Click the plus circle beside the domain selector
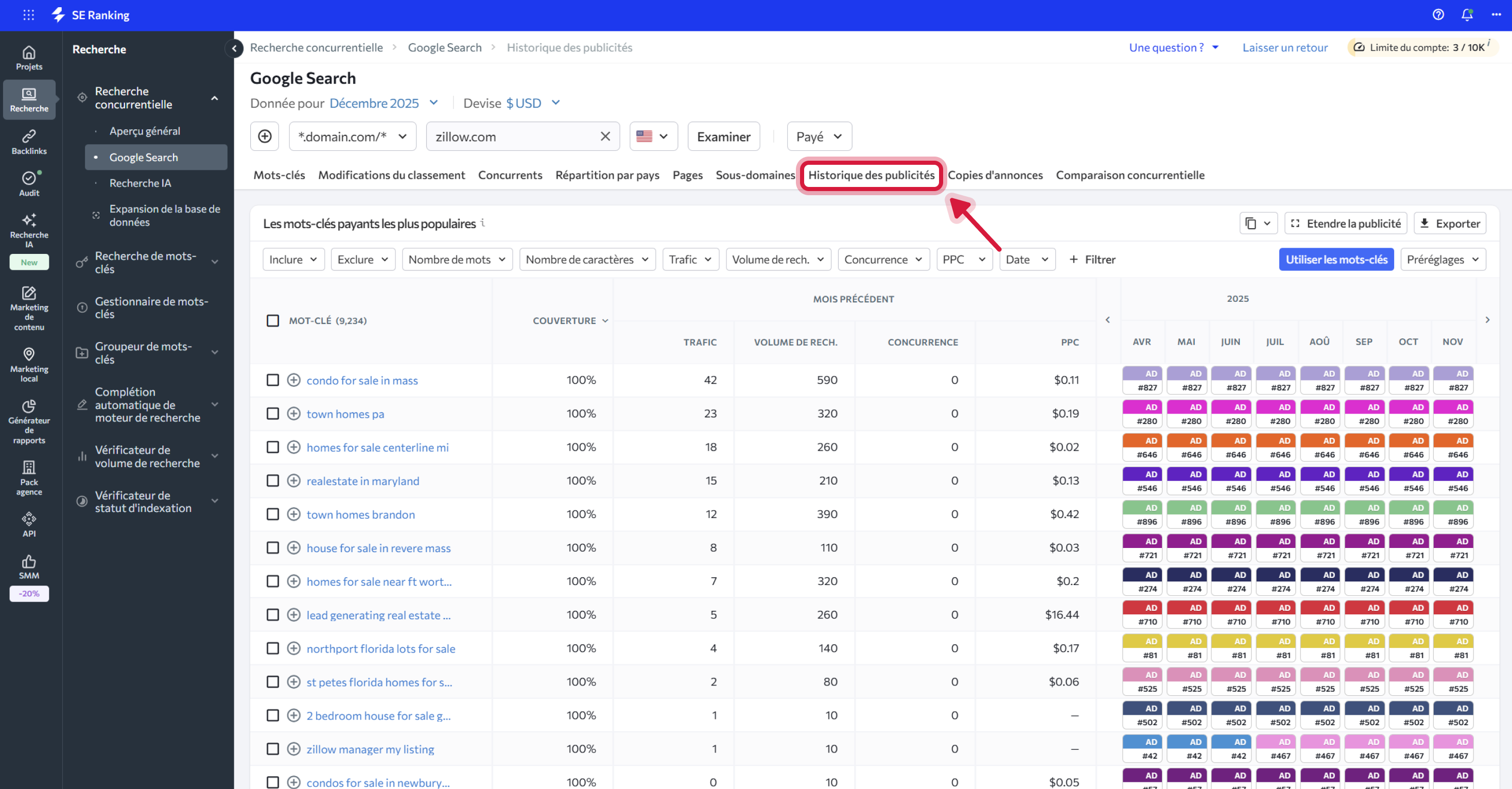1512x789 pixels. pyautogui.click(x=265, y=136)
